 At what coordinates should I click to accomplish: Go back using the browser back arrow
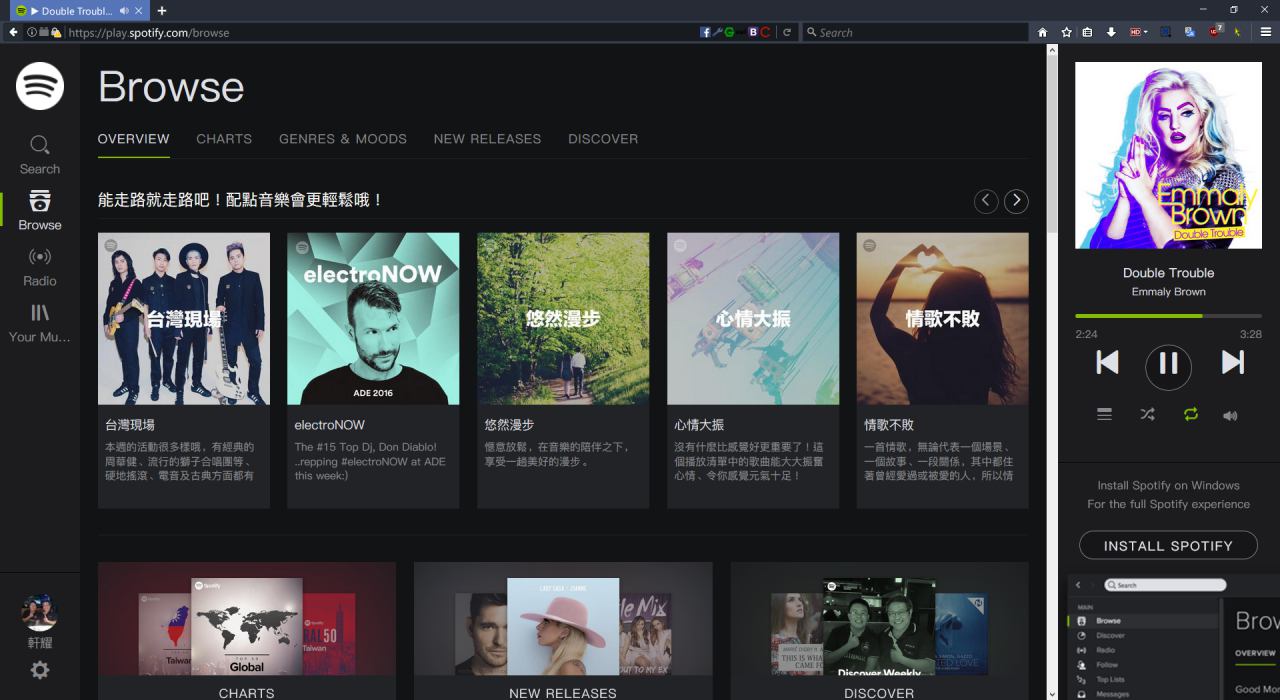(13, 32)
